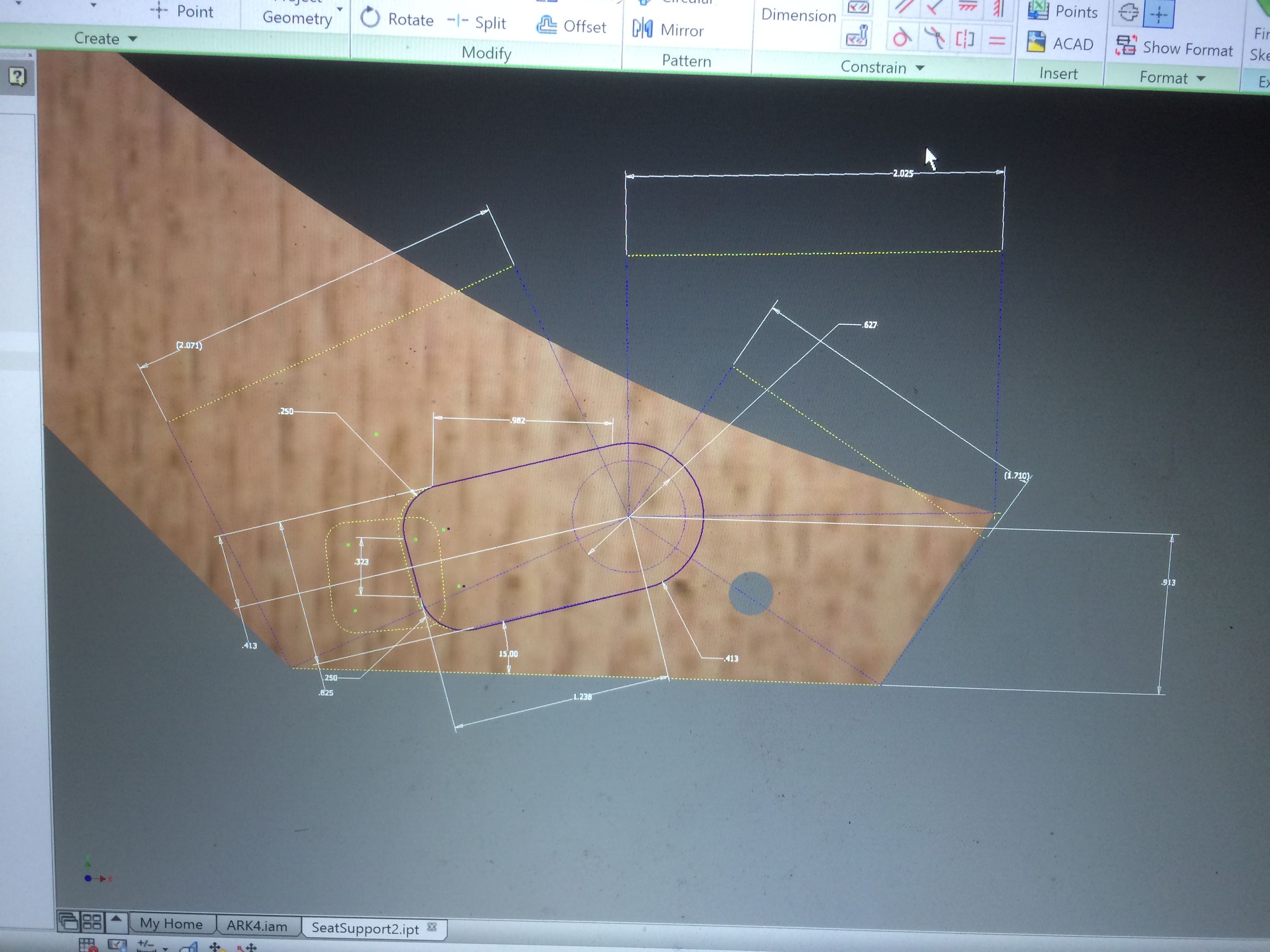Click the Split tool icon

[457, 21]
